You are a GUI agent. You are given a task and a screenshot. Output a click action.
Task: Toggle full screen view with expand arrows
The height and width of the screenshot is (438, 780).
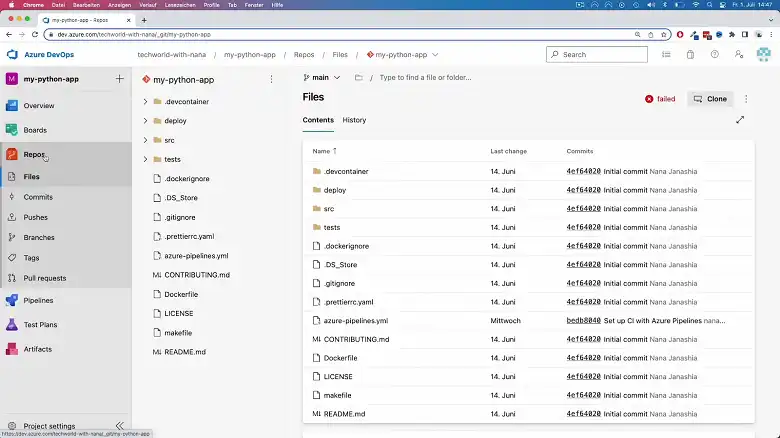(740, 120)
